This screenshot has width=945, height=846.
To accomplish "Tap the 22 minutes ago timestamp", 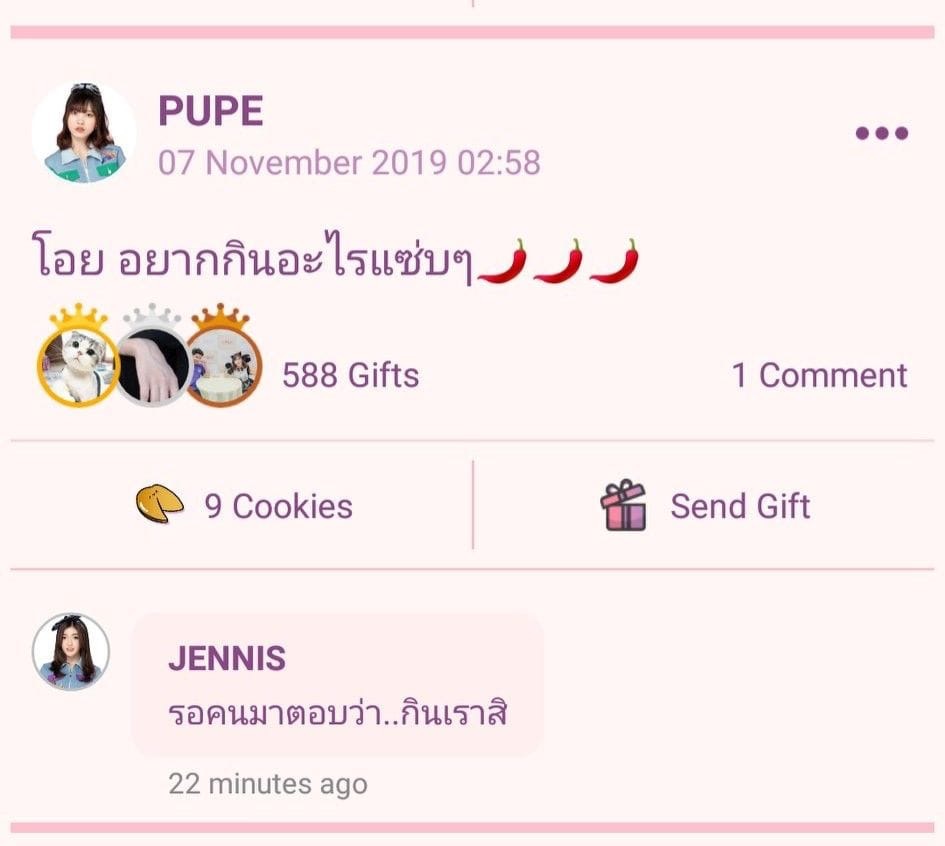I will pyautogui.click(x=268, y=784).
